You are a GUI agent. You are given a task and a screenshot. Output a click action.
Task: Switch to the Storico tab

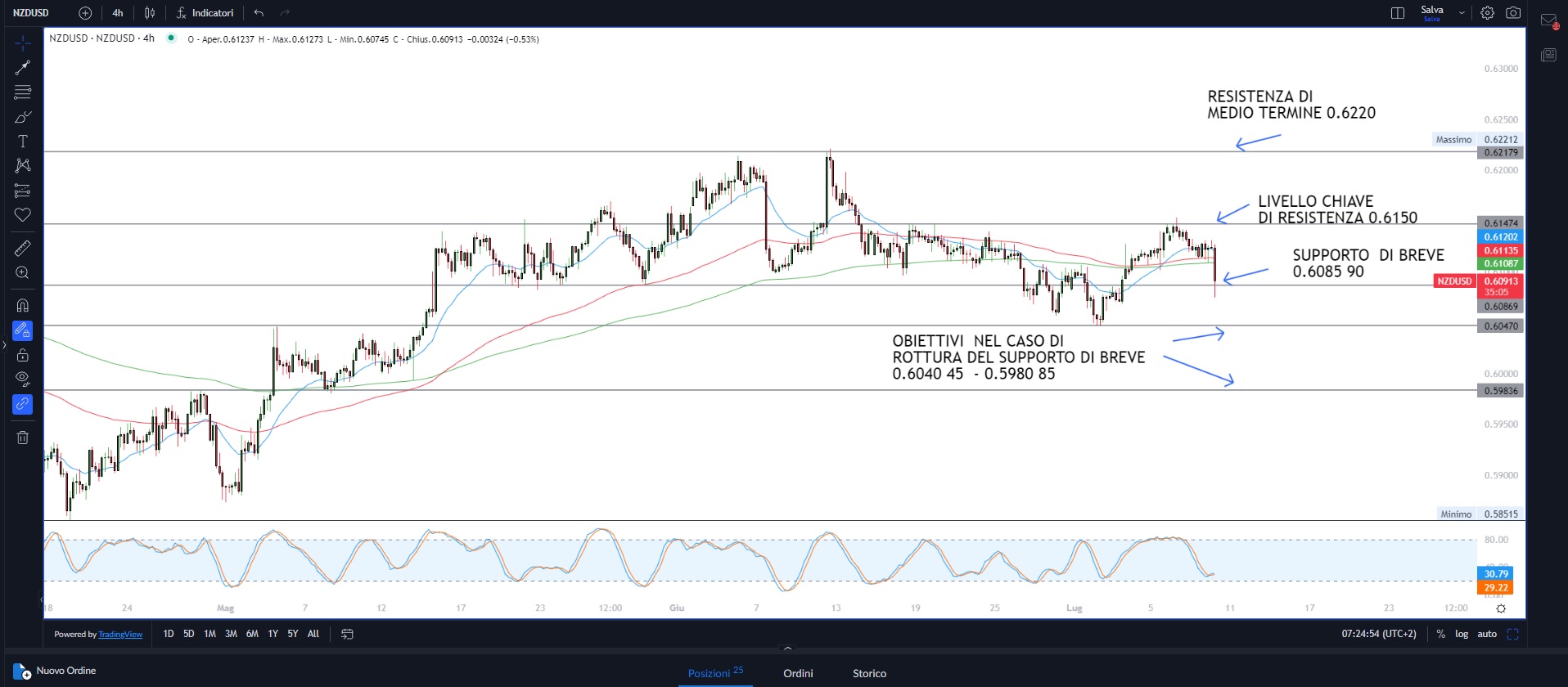pyautogui.click(x=869, y=673)
